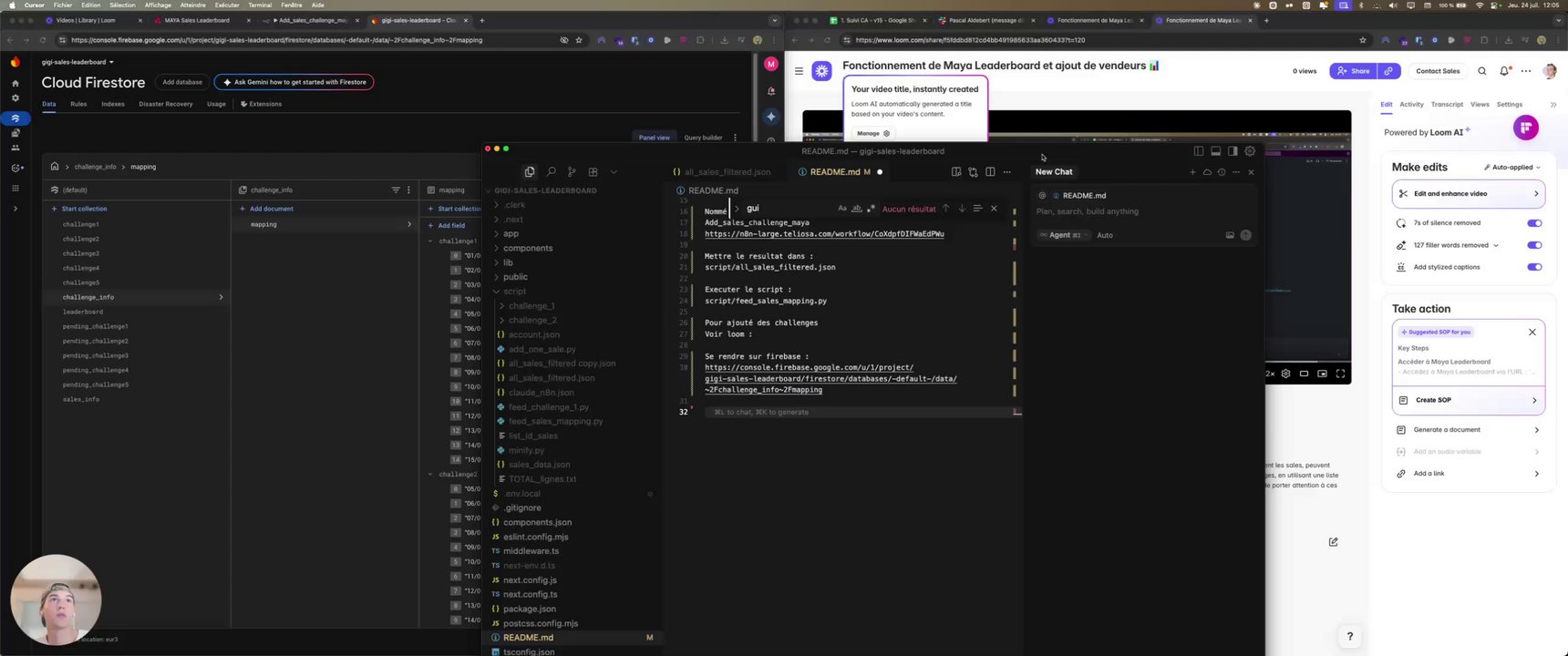Open the Extensions view in Cursor
This screenshot has width=1568, height=656.
pyautogui.click(x=593, y=171)
